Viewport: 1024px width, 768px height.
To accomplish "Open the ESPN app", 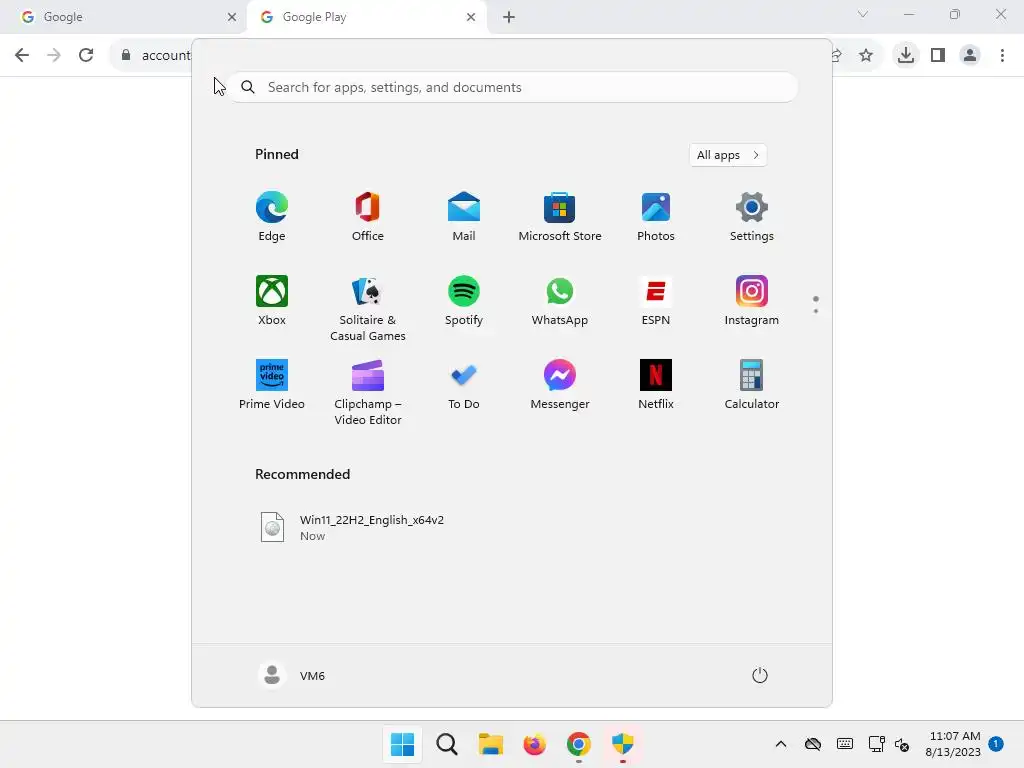I will tap(656, 301).
